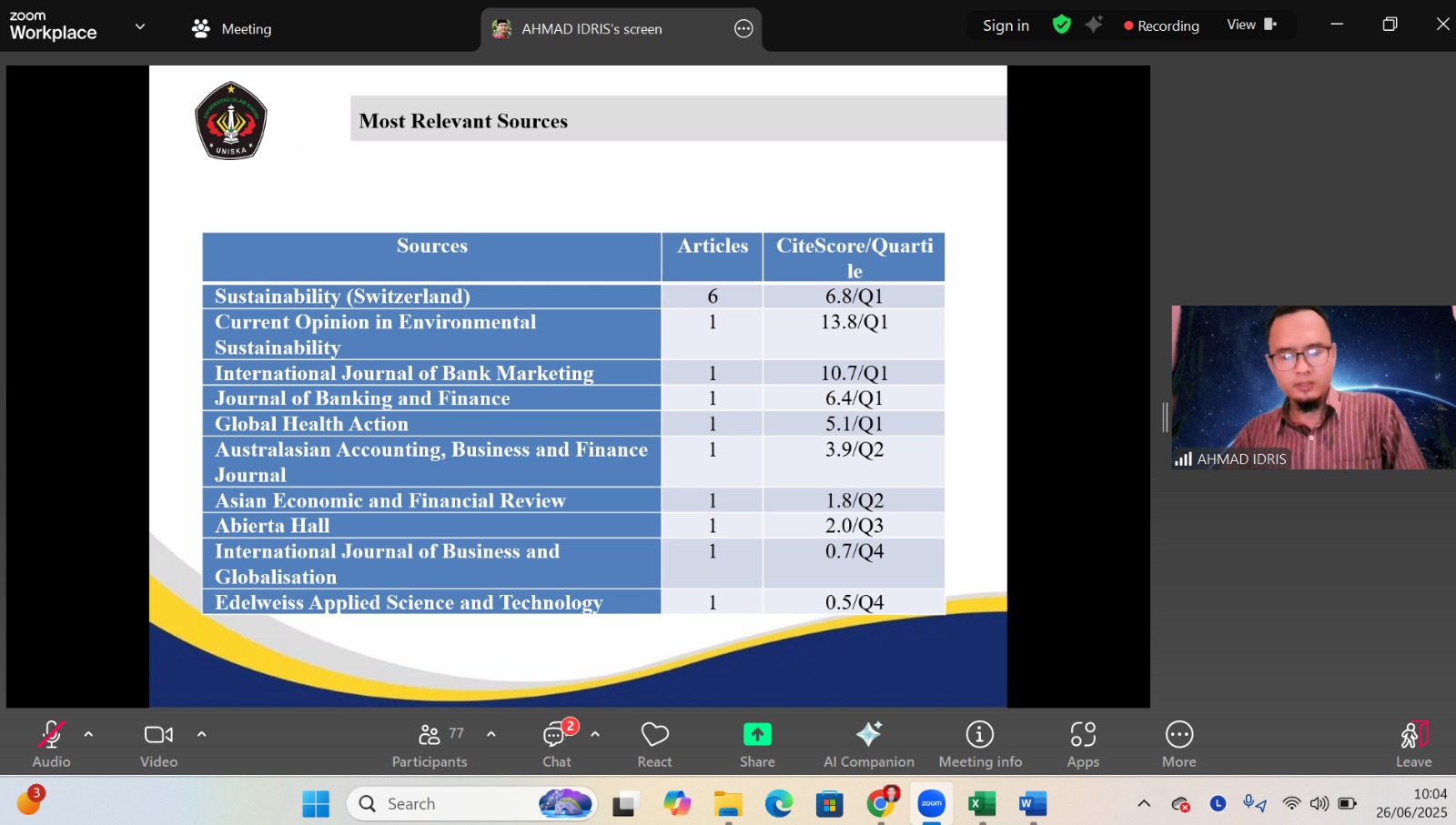Open the More options menu
Image resolution: width=1456 pixels, height=825 pixels.
1178,744
